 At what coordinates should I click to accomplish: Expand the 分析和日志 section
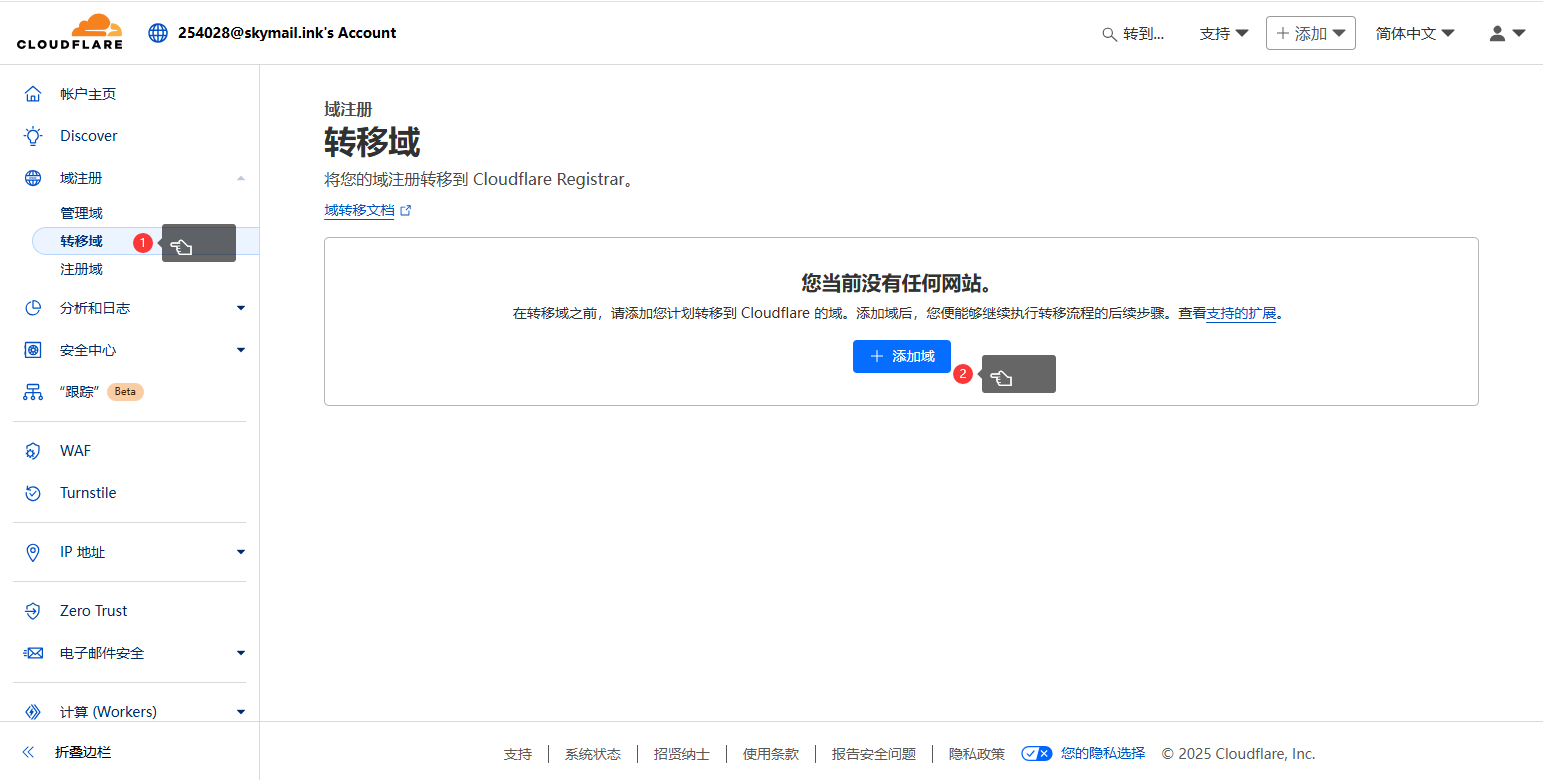[x=93, y=307]
